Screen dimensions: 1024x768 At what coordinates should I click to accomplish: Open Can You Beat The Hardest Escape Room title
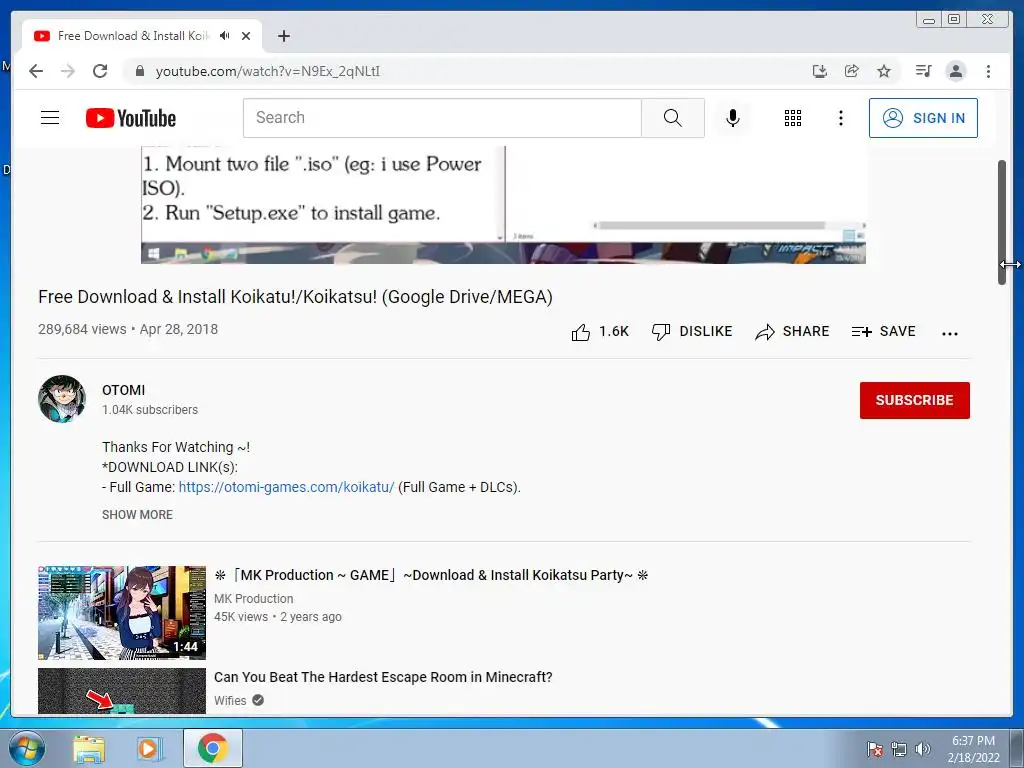pos(383,677)
